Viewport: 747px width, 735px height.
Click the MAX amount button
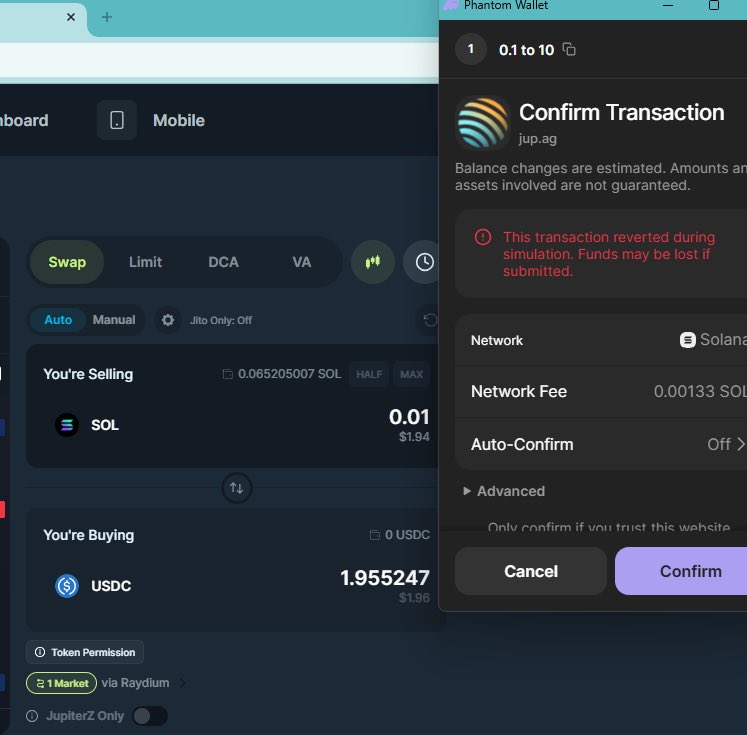[x=411, y=374]
